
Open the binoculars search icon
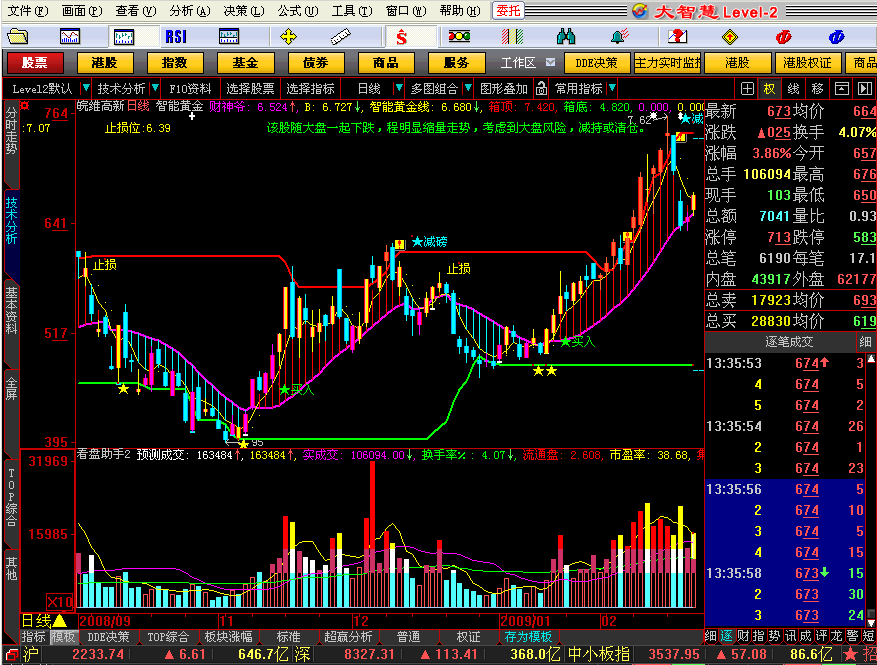click(565, 37)
